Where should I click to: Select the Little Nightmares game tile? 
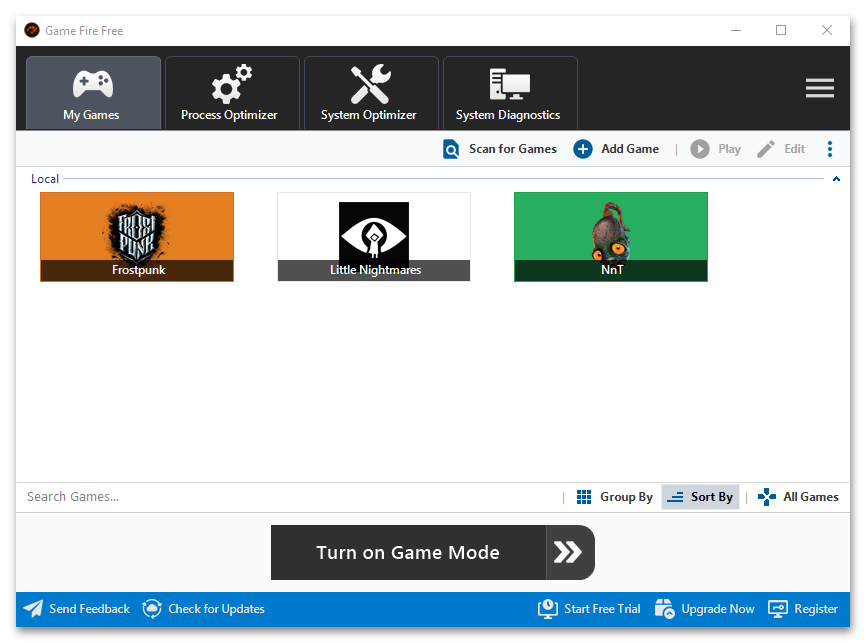pyautogui.click(x=374, y=237)
